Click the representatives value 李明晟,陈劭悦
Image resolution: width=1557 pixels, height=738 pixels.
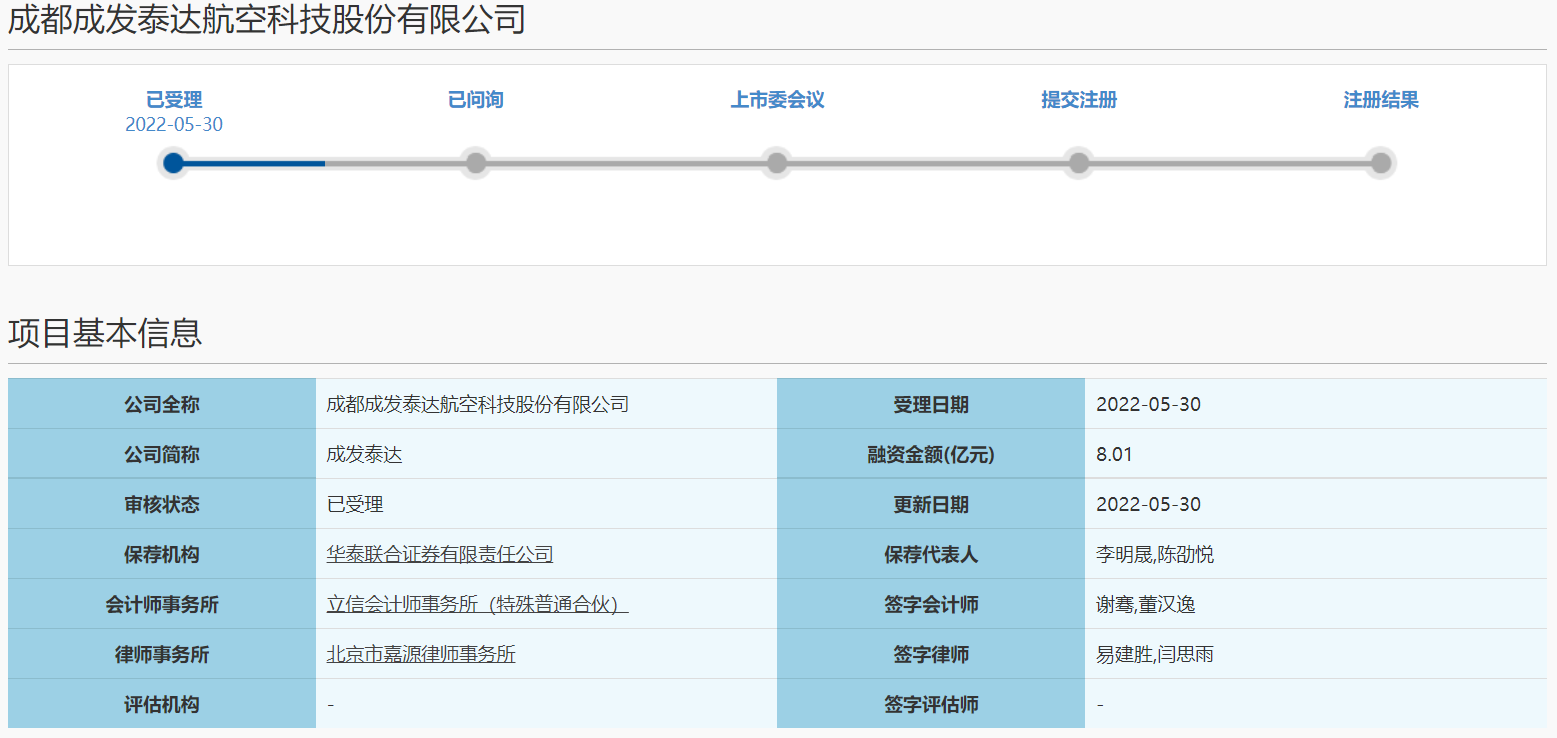1155,555
